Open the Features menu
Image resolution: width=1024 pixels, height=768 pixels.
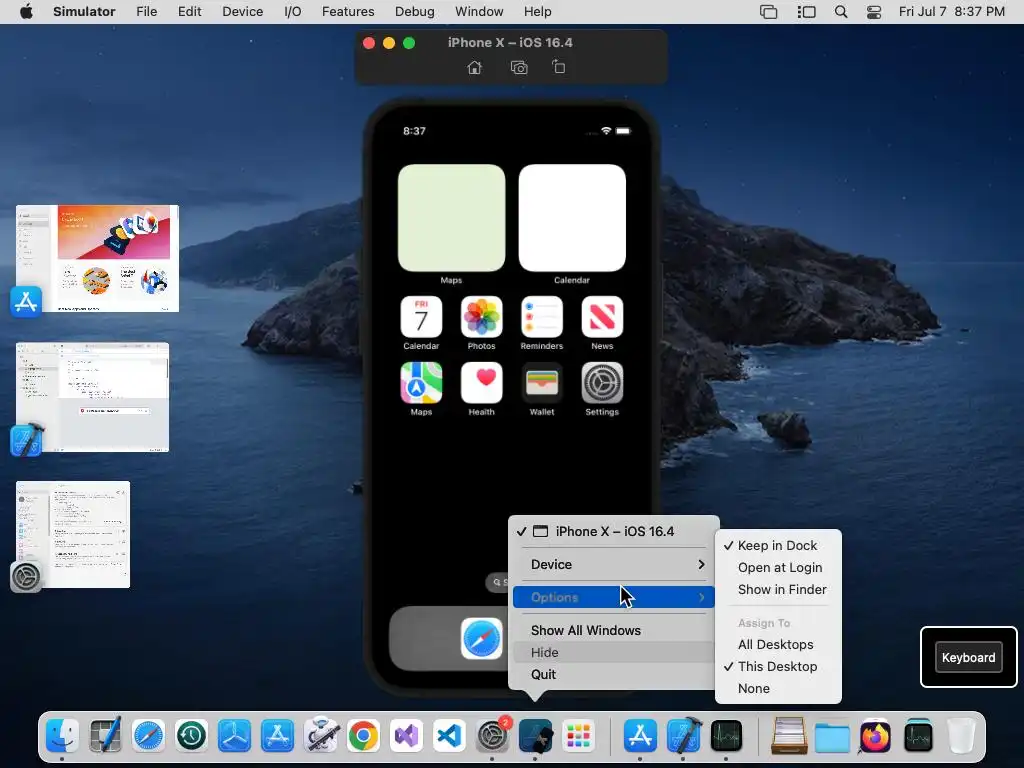[x=348, y=12]
